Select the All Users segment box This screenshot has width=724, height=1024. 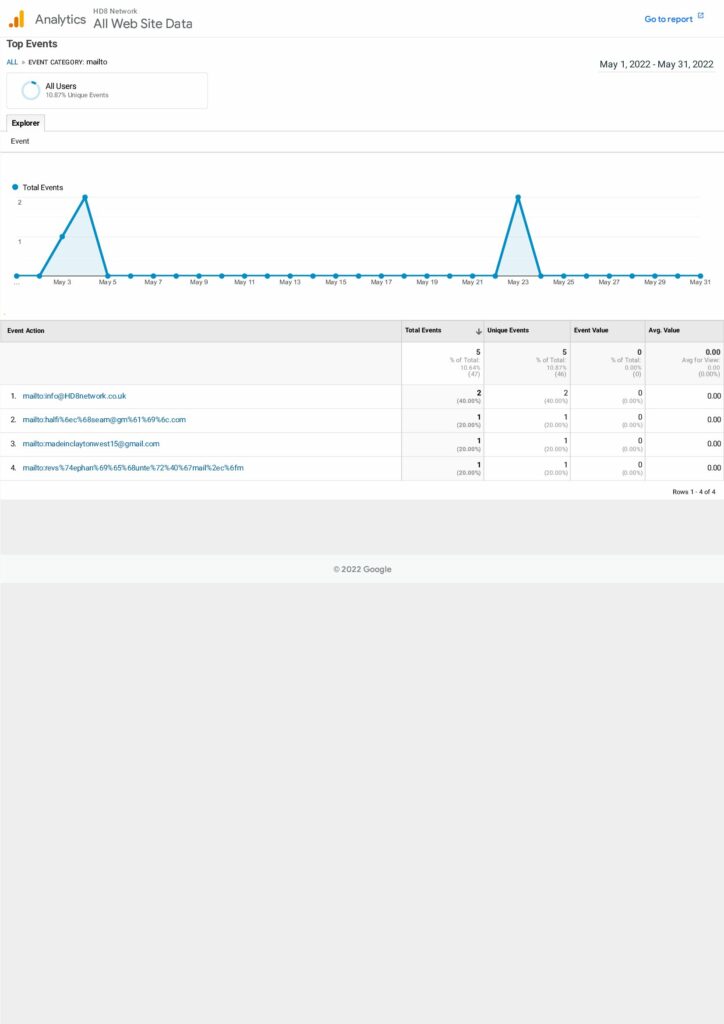point(107,90)
